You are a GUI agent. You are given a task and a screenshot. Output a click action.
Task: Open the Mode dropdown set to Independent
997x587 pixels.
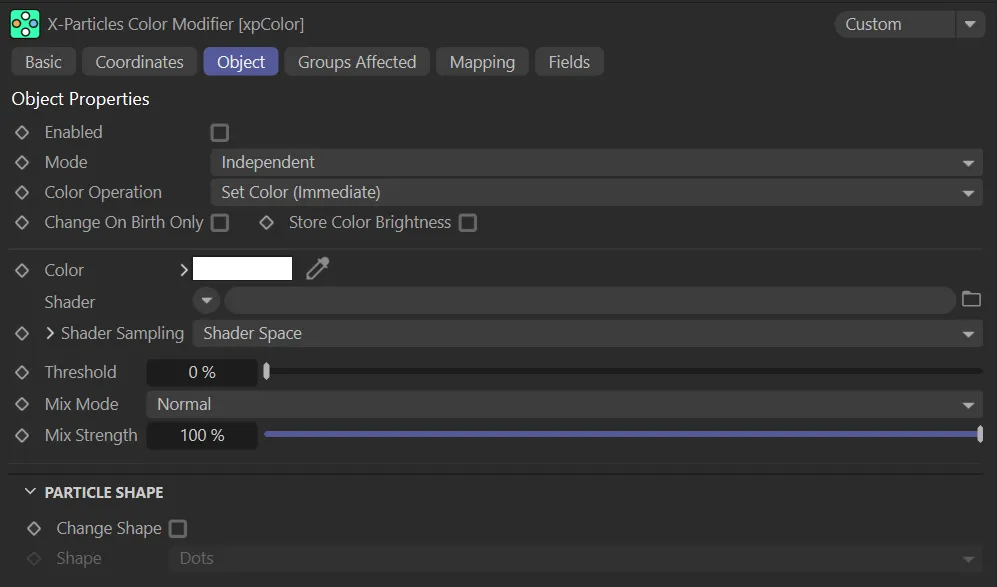596,162
